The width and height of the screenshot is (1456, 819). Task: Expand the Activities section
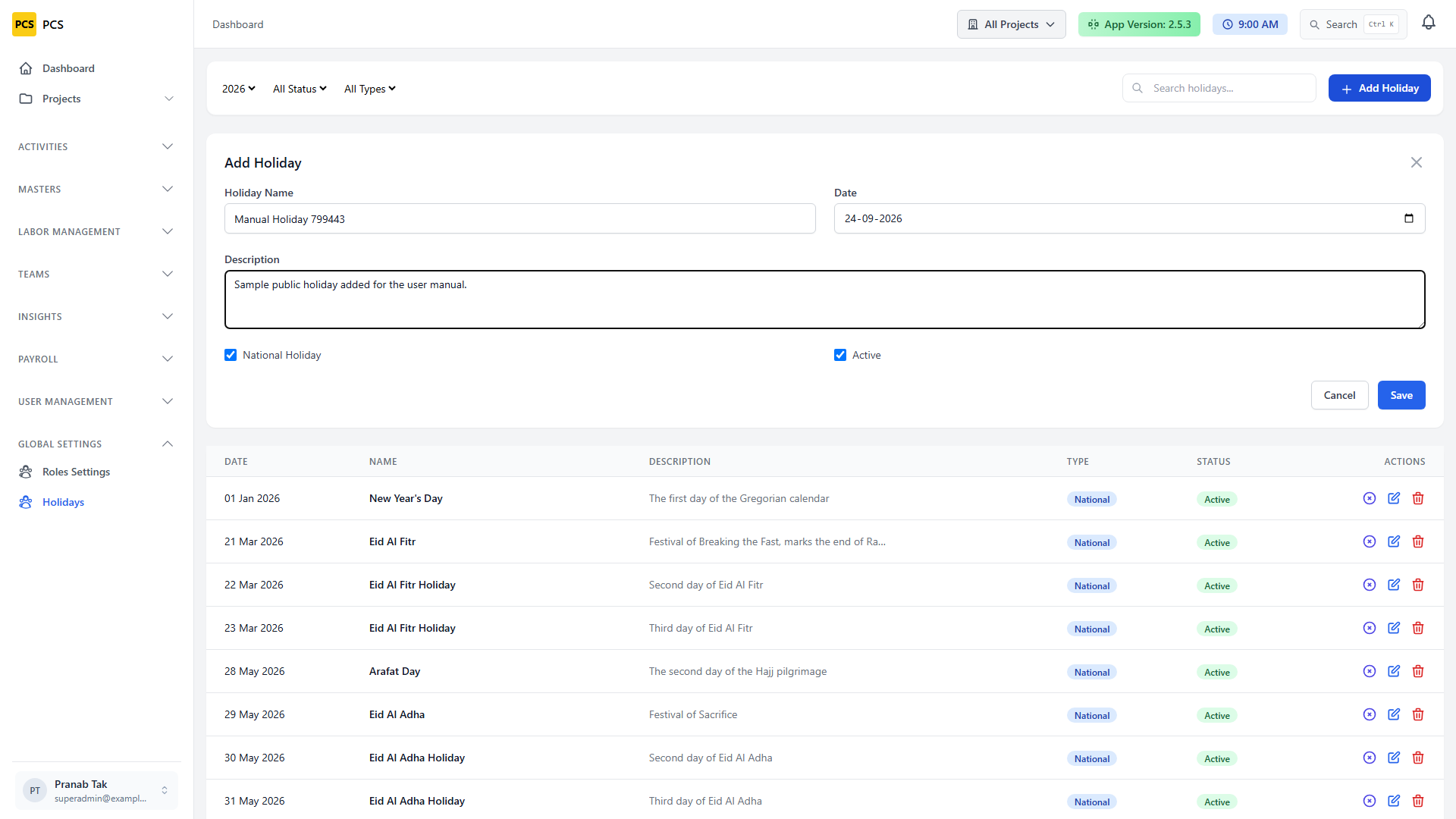96,146
